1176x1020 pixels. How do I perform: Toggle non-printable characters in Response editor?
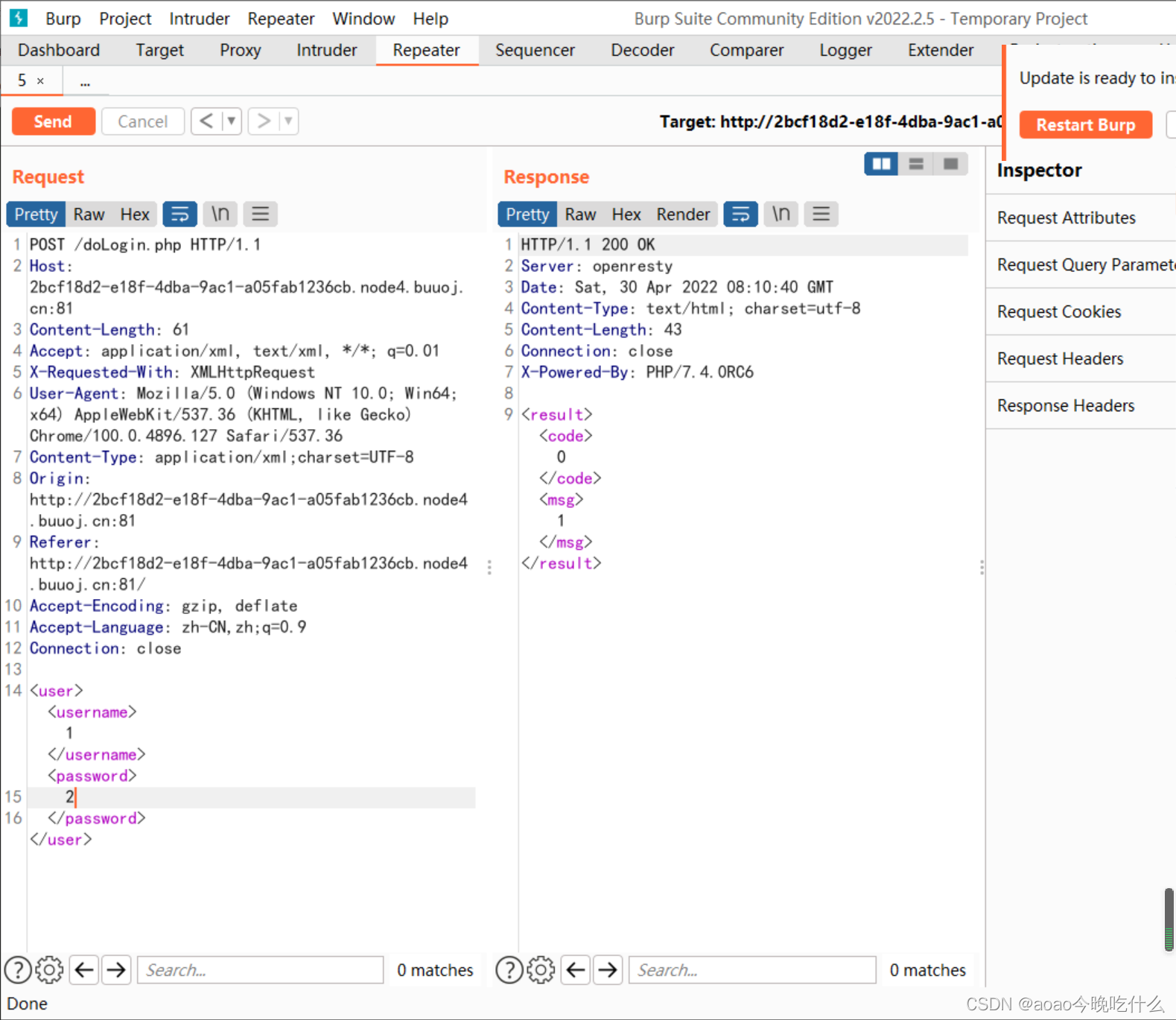click(781, 214)
